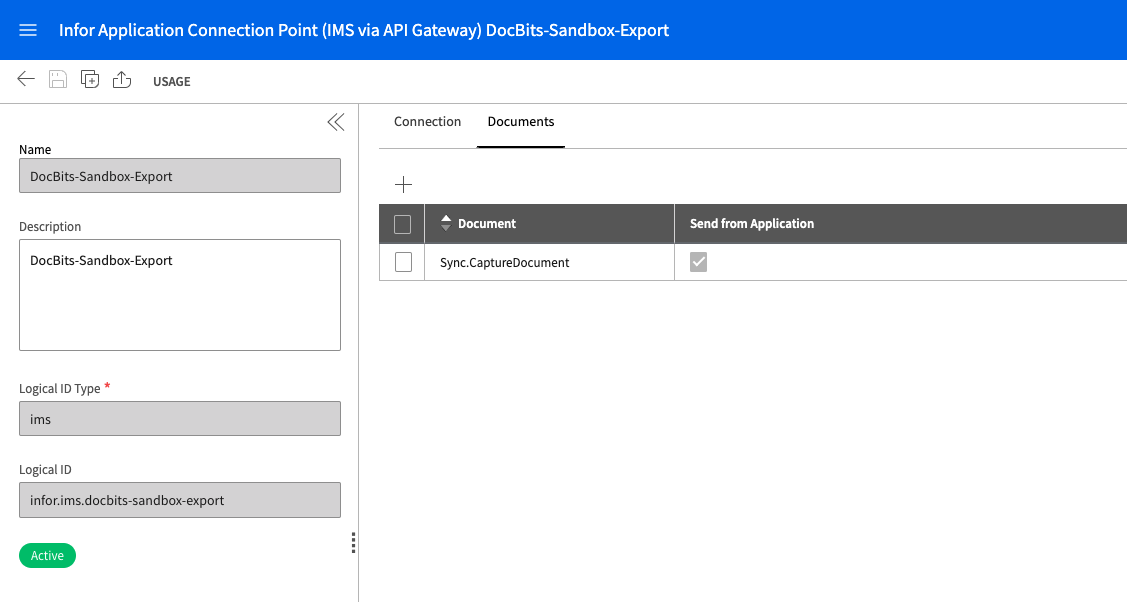This screenshot has width=1127, height=602.
Task: Open the USAGE button
Action: 171,81
